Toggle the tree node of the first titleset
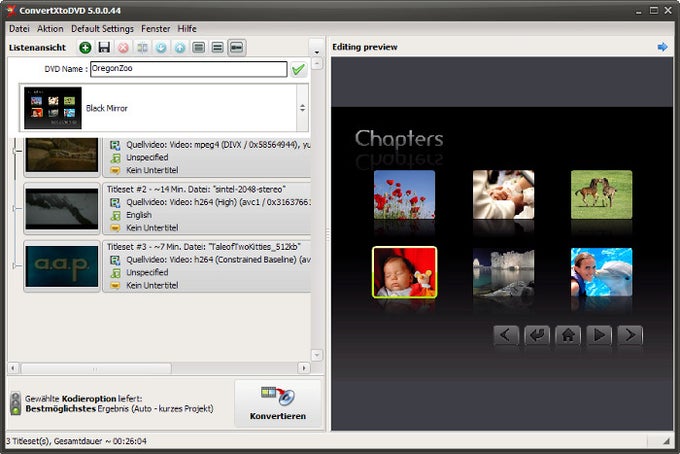Screen dimensions: 680x454 pyautogui.click(x=15, y=151)
